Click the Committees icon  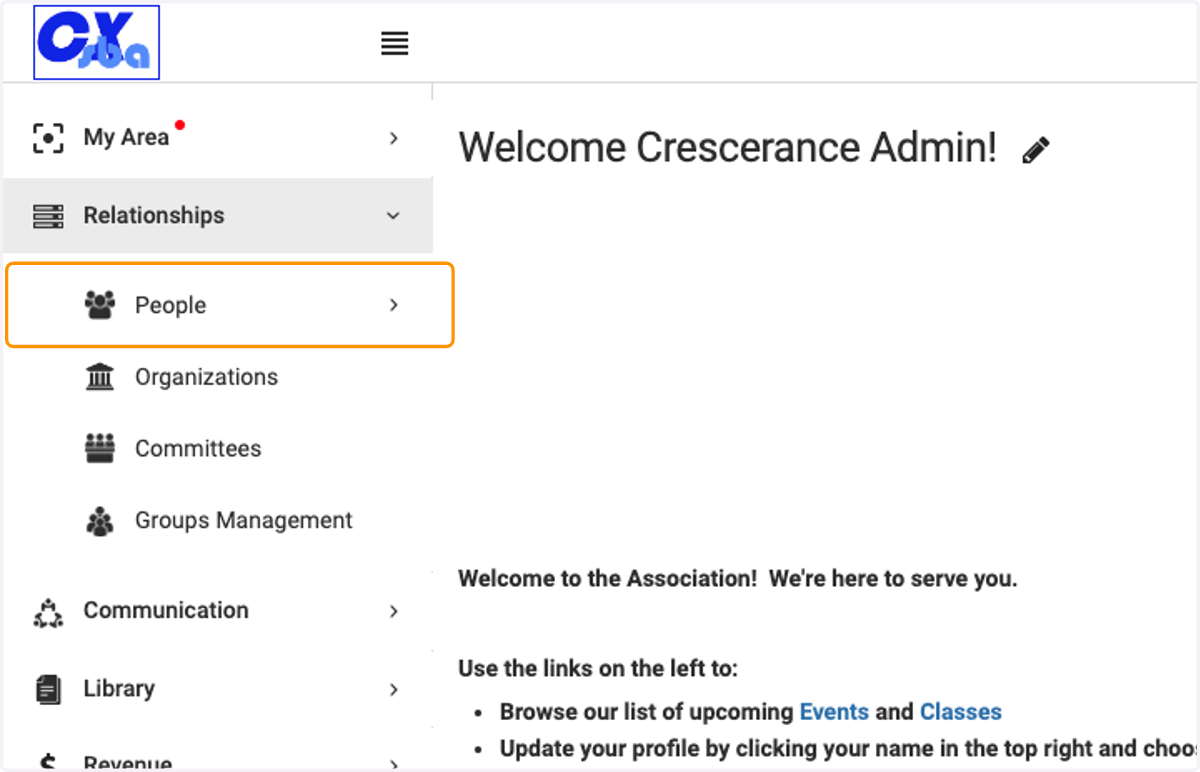point(100,449)
